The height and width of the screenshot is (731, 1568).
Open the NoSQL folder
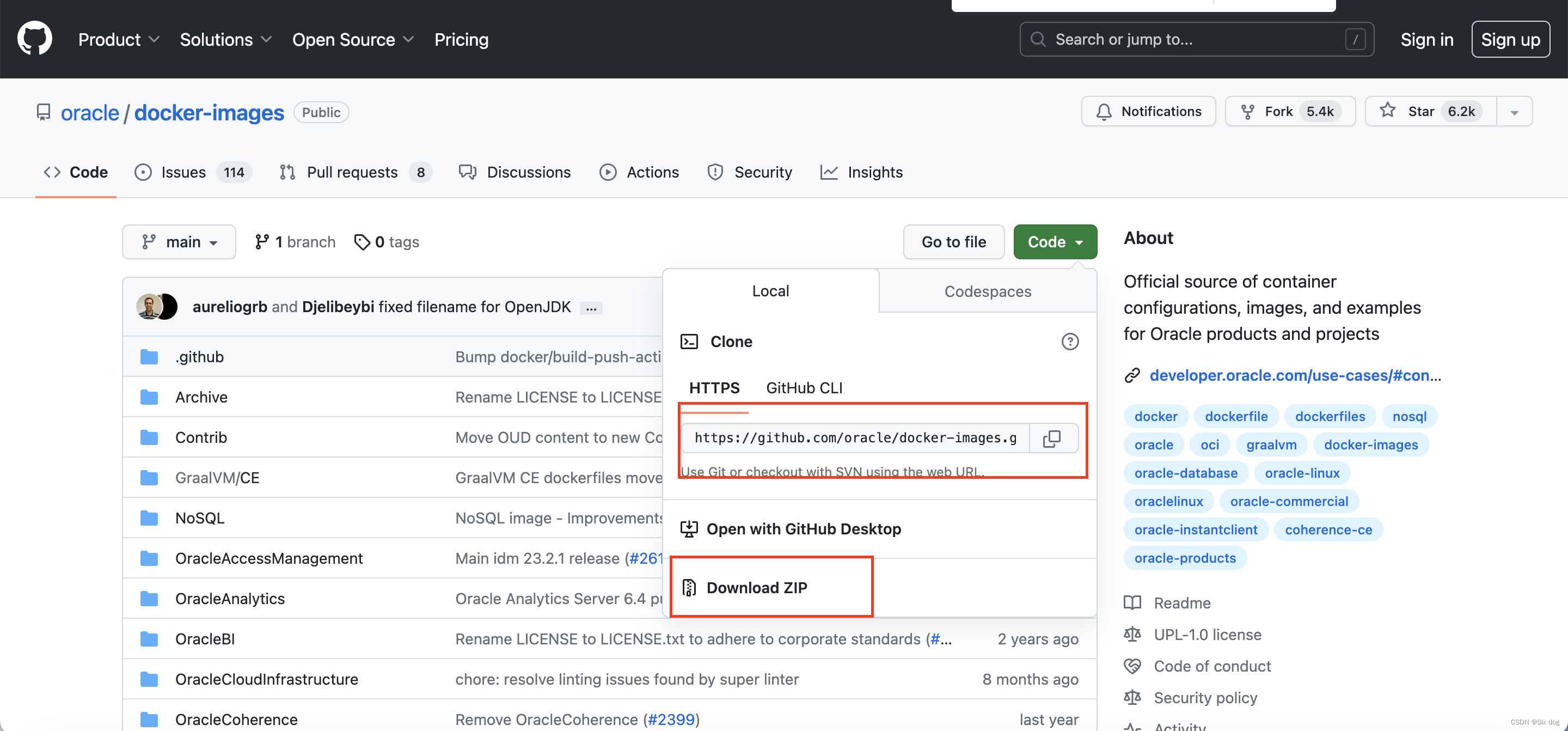(x=200, y=519)
